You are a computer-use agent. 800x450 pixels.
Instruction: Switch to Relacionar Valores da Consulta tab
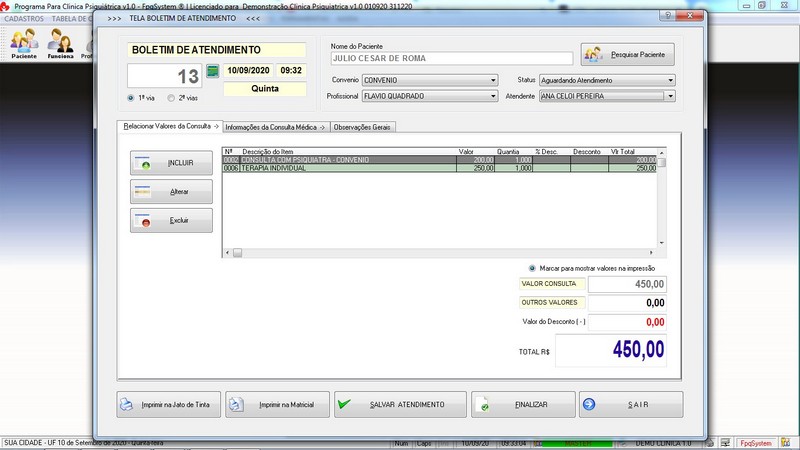[x=170, y=126]
